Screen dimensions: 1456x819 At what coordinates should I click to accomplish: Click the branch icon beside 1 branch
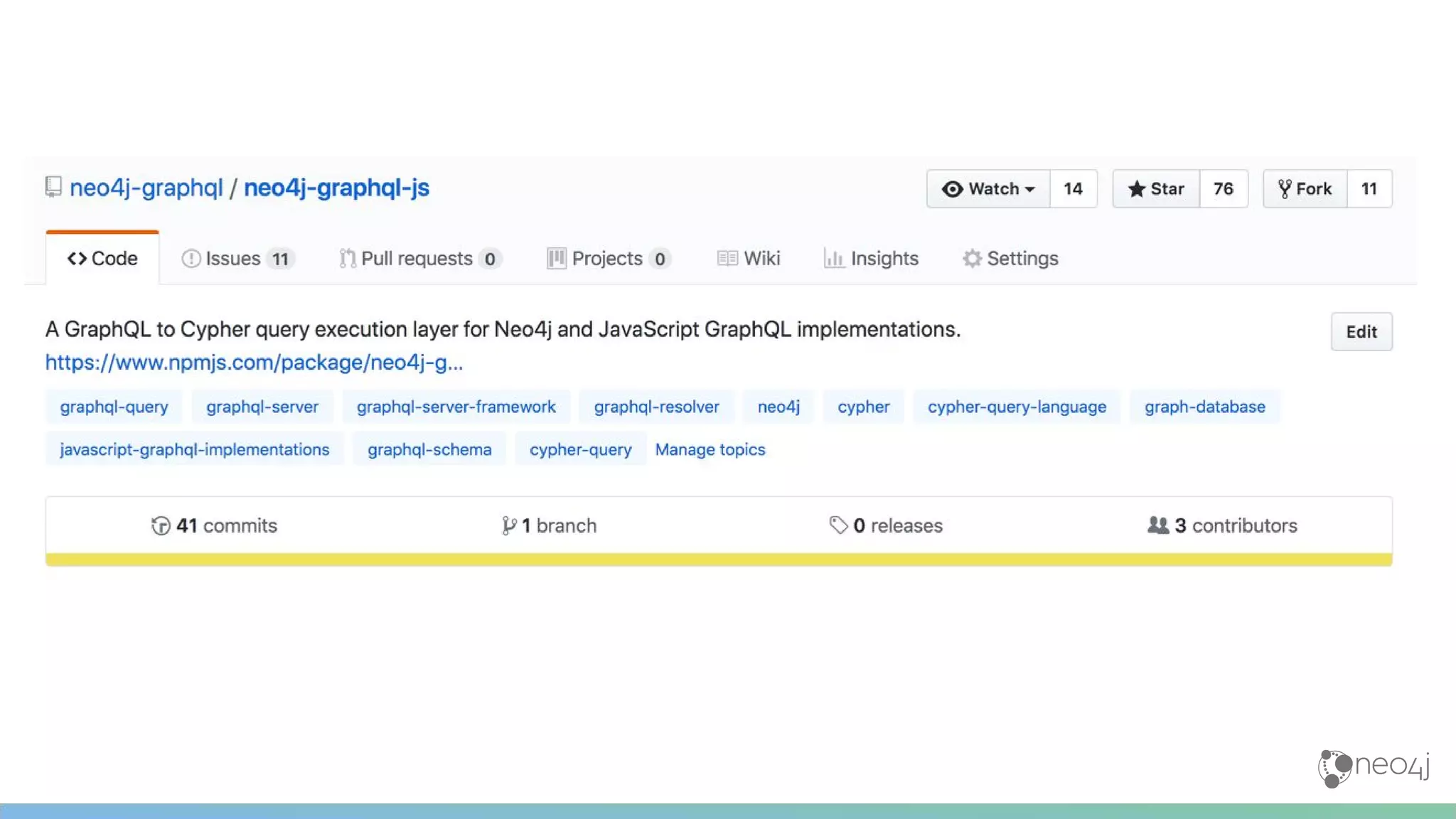pyautogui.click(x=508, y=526)
